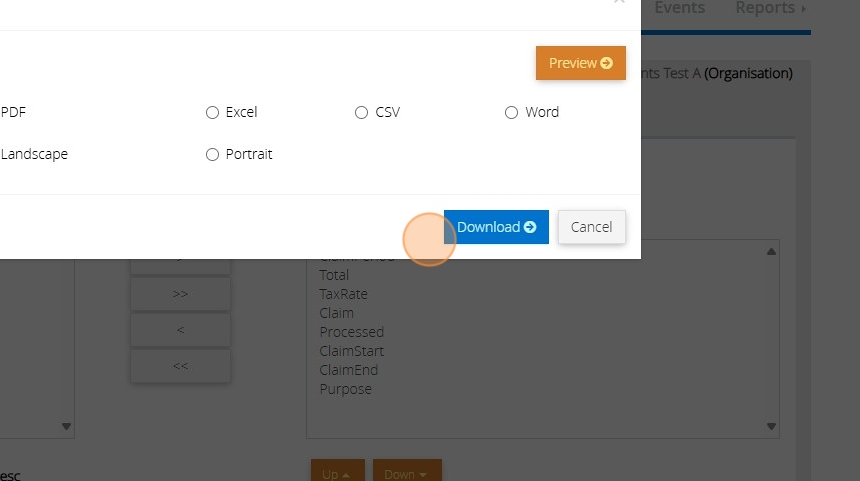
Task: Select Portrait page orientation
Action: click(x=212, y=155)
